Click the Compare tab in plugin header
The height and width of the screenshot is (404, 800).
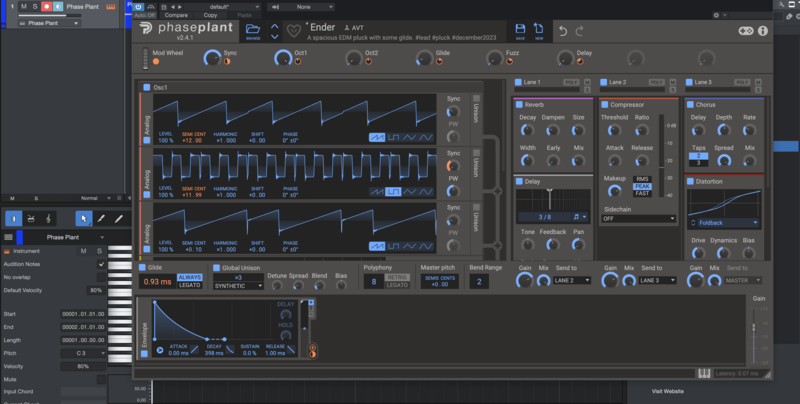point(175,15)
